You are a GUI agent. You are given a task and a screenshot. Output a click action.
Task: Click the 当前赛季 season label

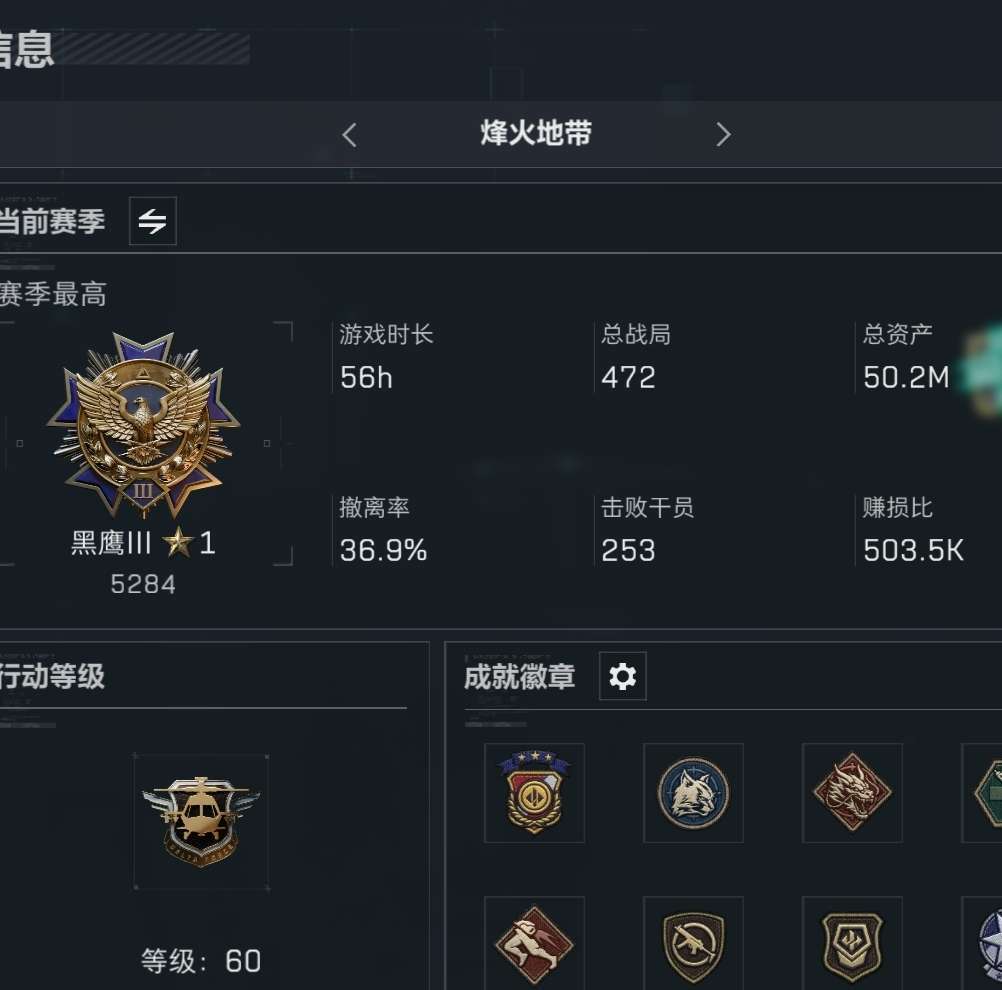[x=52, y=221]
